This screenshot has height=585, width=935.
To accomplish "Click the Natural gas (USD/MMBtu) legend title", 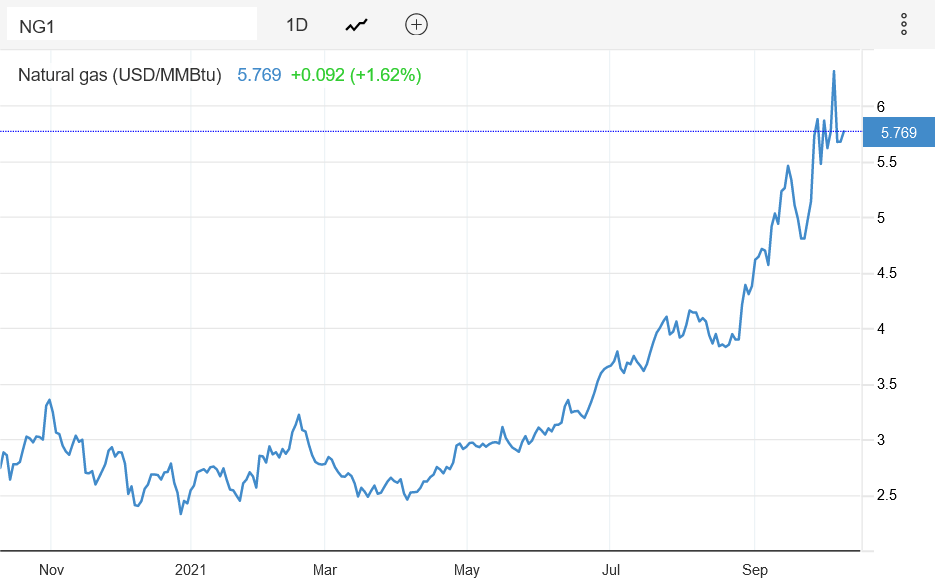I will (120, 75).
